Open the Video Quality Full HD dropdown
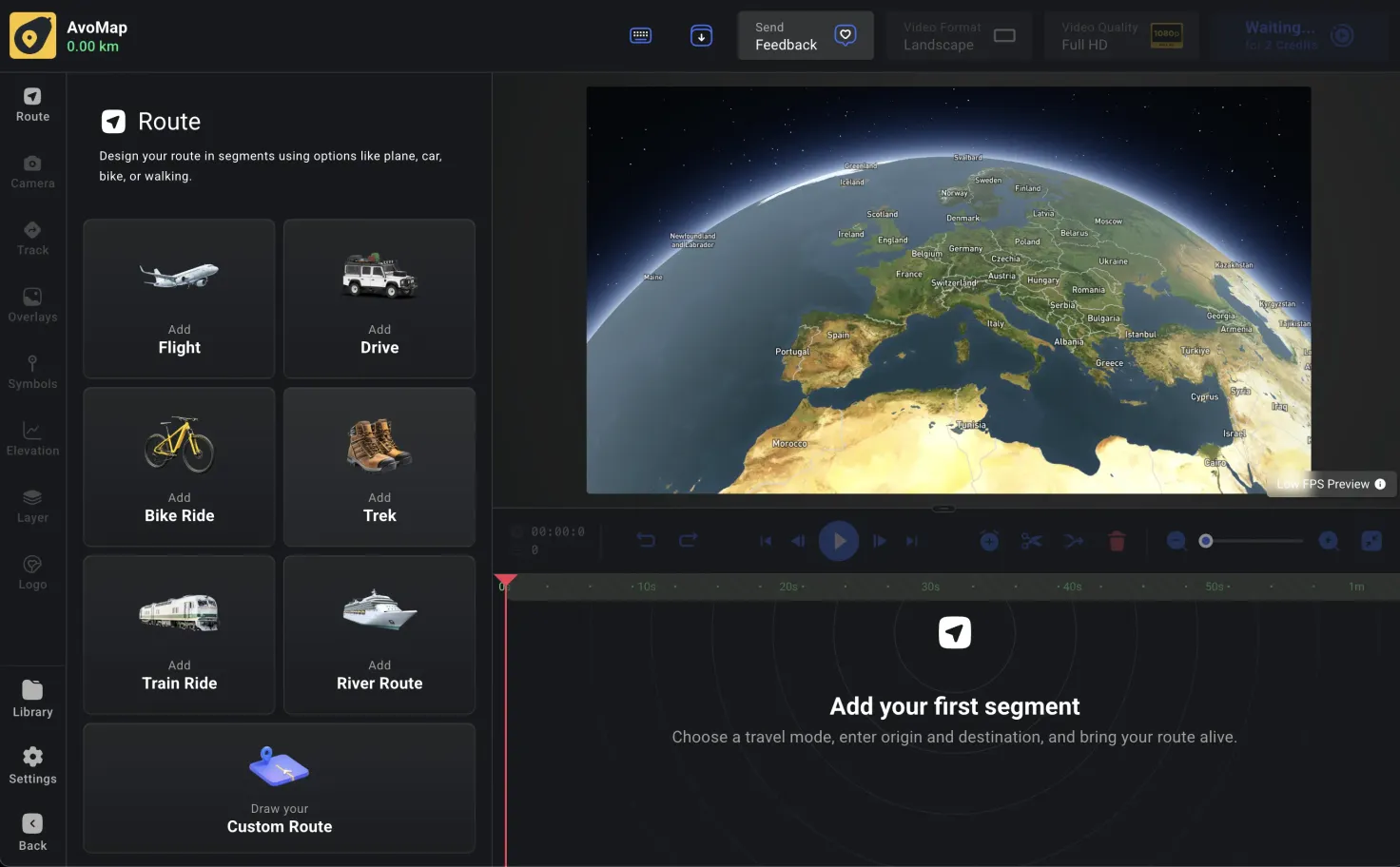Viewport: 1400px width, 867px height. tap(1121, 36)
